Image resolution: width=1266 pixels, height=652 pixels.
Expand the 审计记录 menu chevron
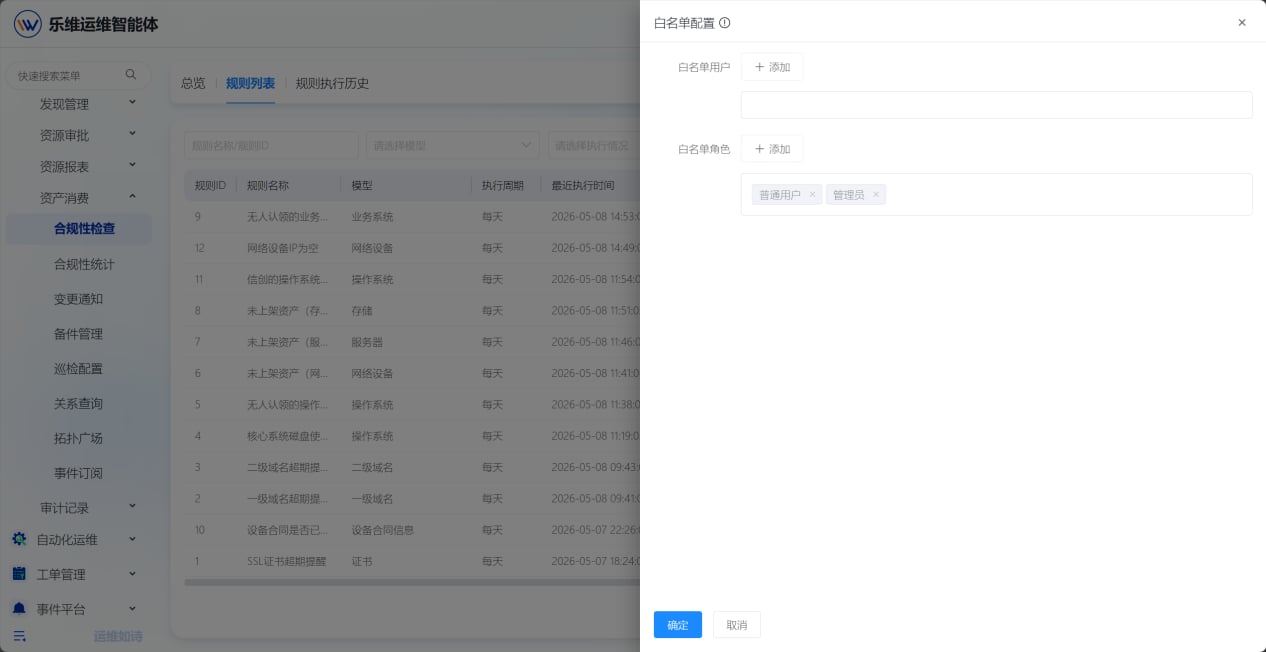click(132, 508)
